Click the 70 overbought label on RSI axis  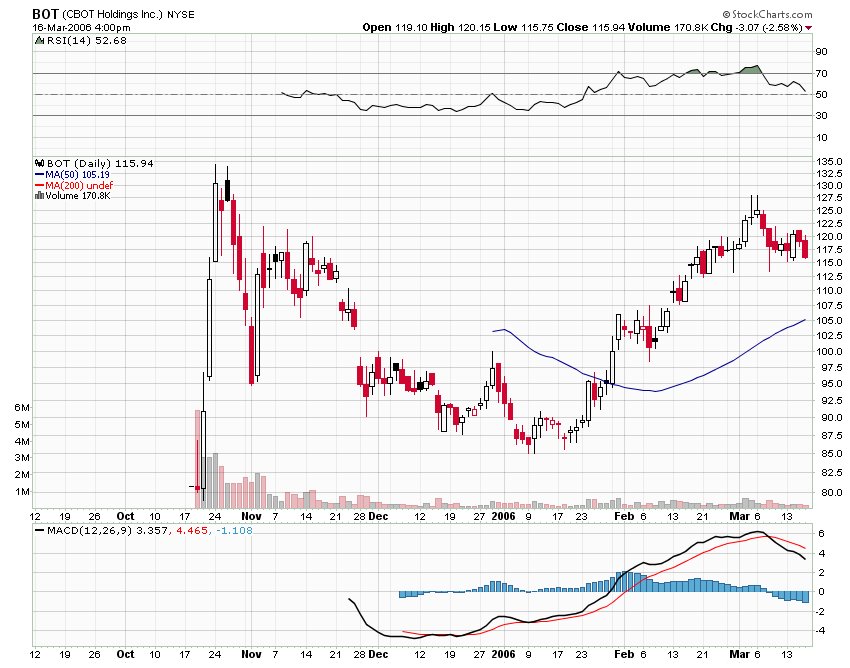tap(821, 74)
